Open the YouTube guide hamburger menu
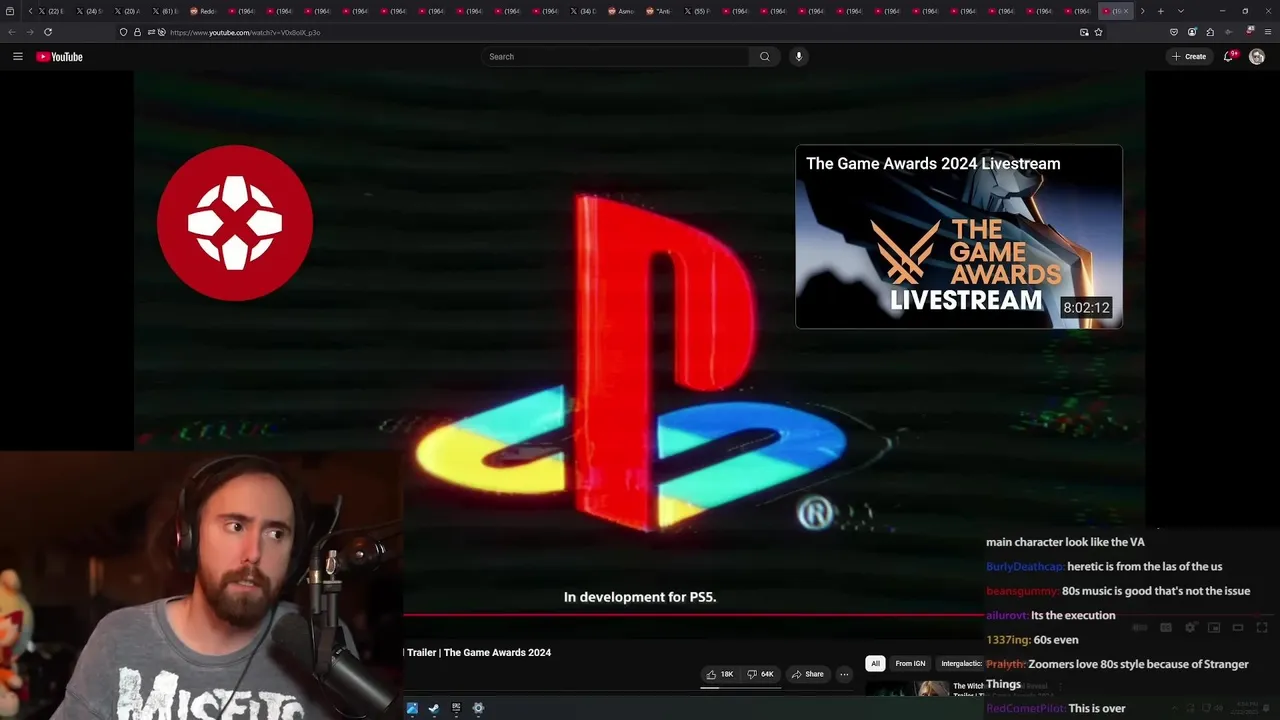This screenshot has height=720, width=1280. coord(17,57)
